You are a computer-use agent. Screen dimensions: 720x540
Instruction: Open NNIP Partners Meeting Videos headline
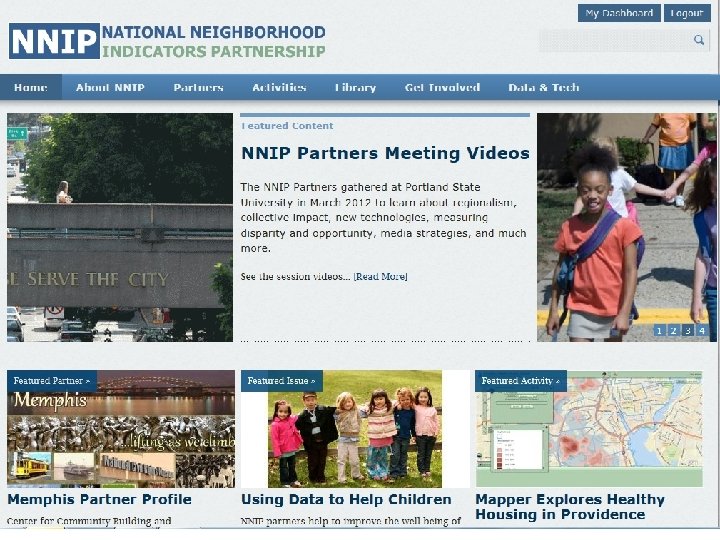[x=385, y=153]
